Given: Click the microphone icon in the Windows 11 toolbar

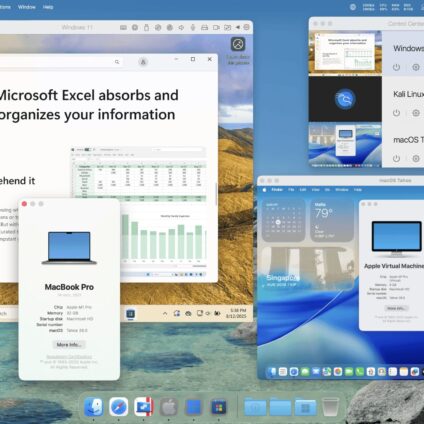Looking at the screenshot, I should point(193,28).
